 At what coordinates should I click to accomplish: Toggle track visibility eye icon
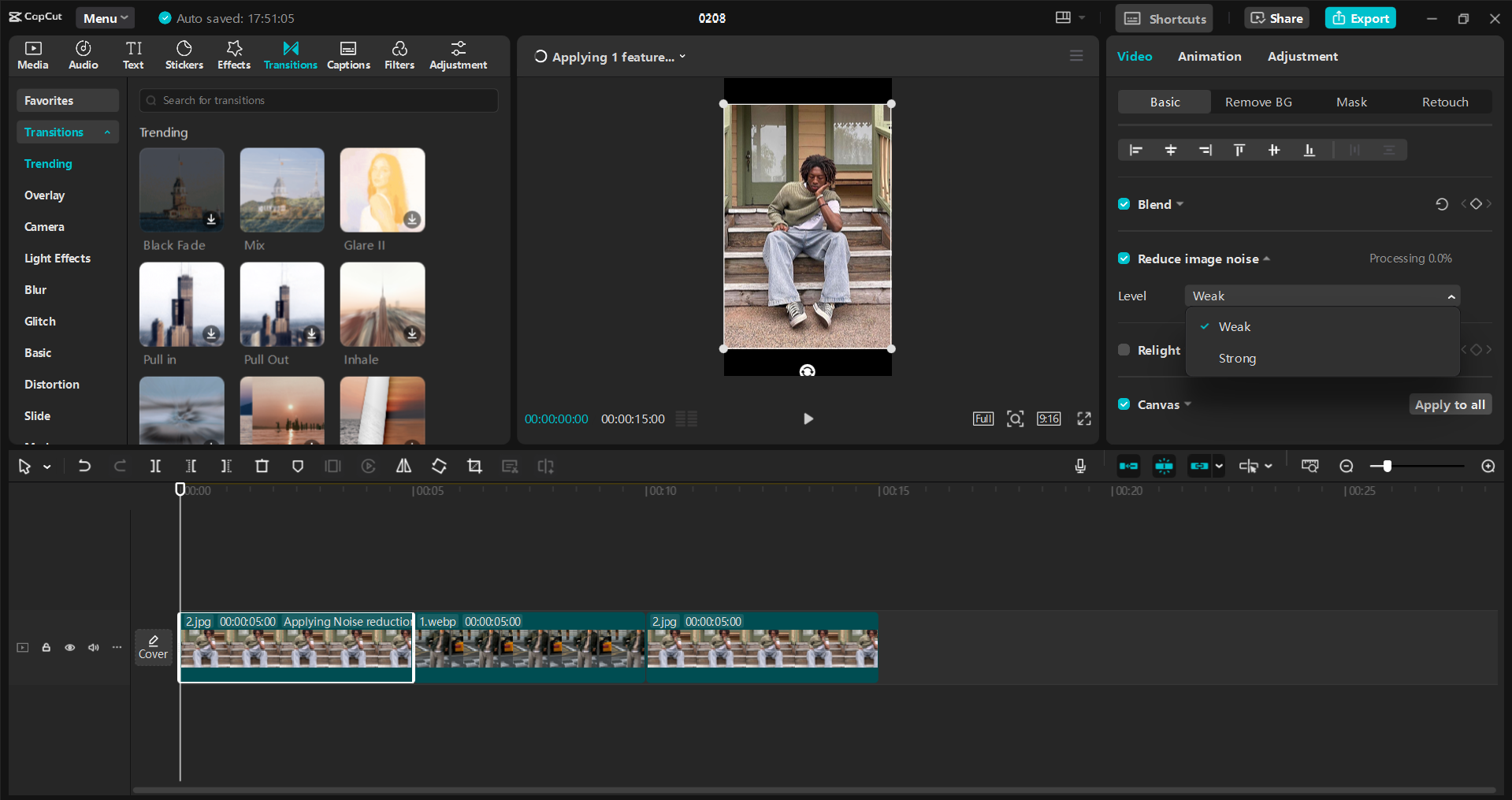[x=70, y=648]
